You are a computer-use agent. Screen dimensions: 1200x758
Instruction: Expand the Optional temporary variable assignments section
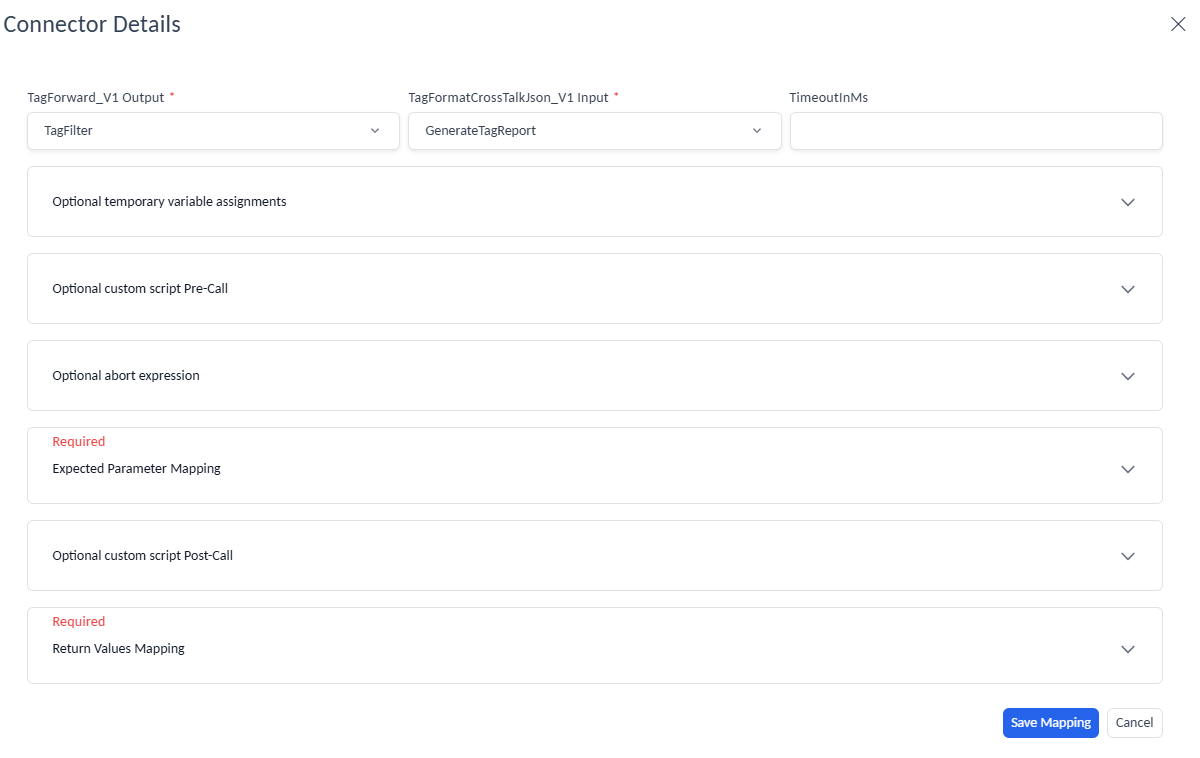point(170,202)
